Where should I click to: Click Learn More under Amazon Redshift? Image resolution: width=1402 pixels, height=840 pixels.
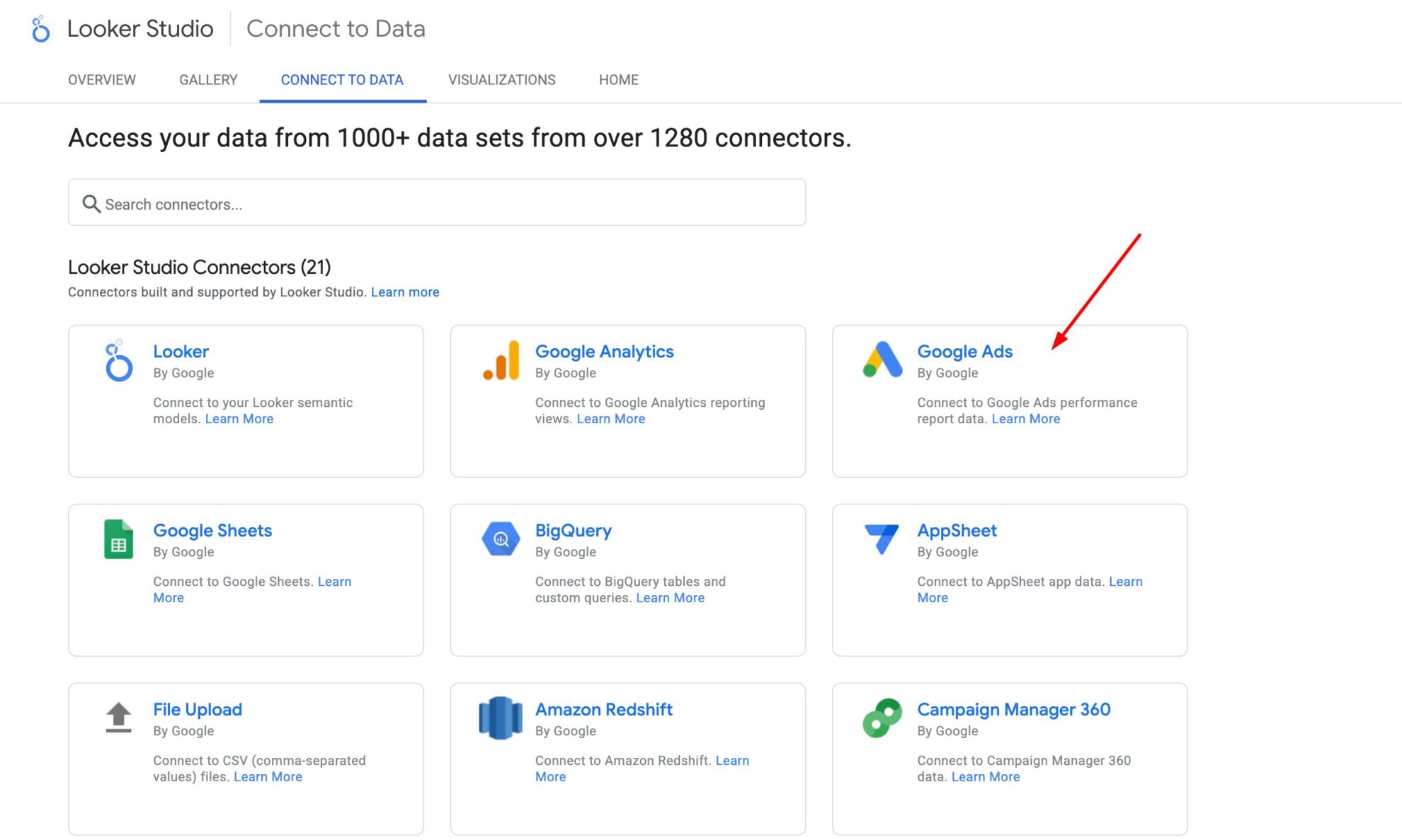(x=732, y=761)
